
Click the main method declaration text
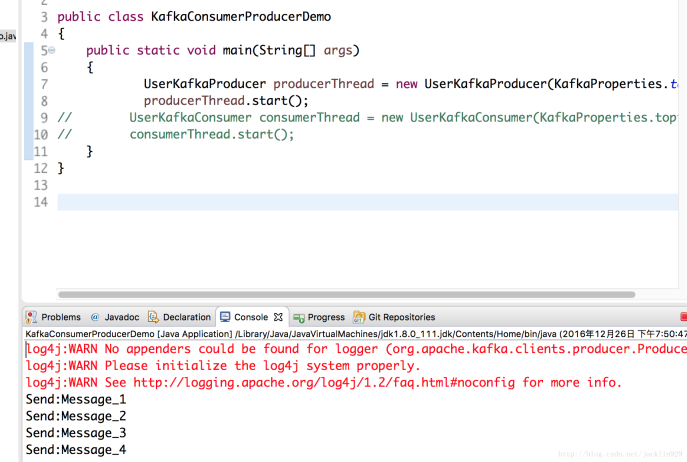click(223, 50)
